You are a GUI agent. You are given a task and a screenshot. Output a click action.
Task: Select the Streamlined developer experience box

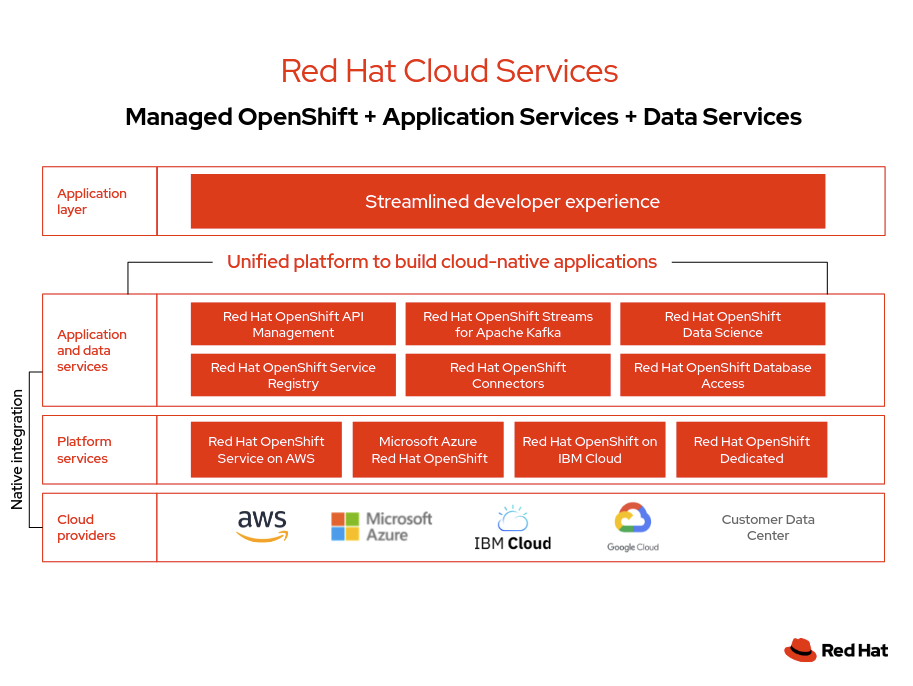coord(508,201)
